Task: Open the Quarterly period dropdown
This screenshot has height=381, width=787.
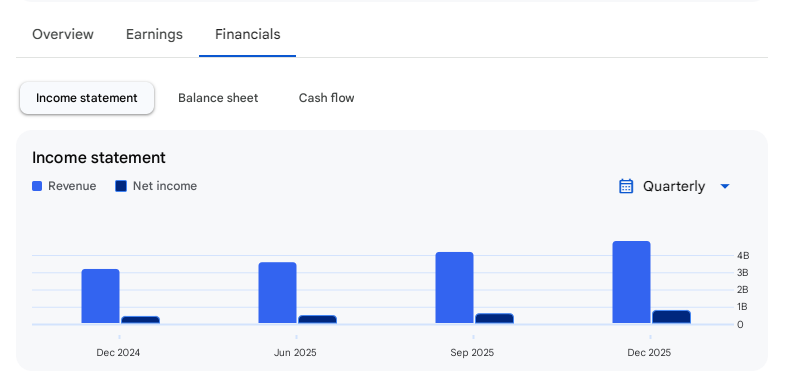Action: pyautogui.click(x=675, y=186)
